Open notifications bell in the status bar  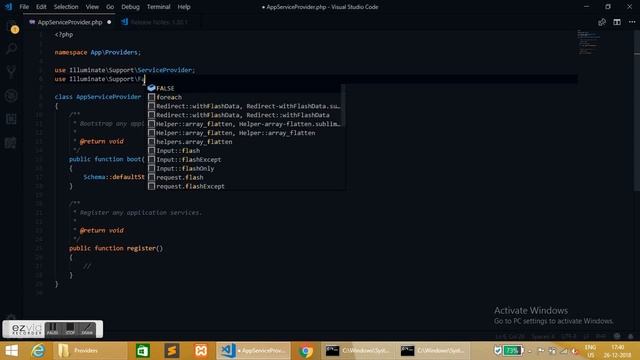tap(631, 336)
